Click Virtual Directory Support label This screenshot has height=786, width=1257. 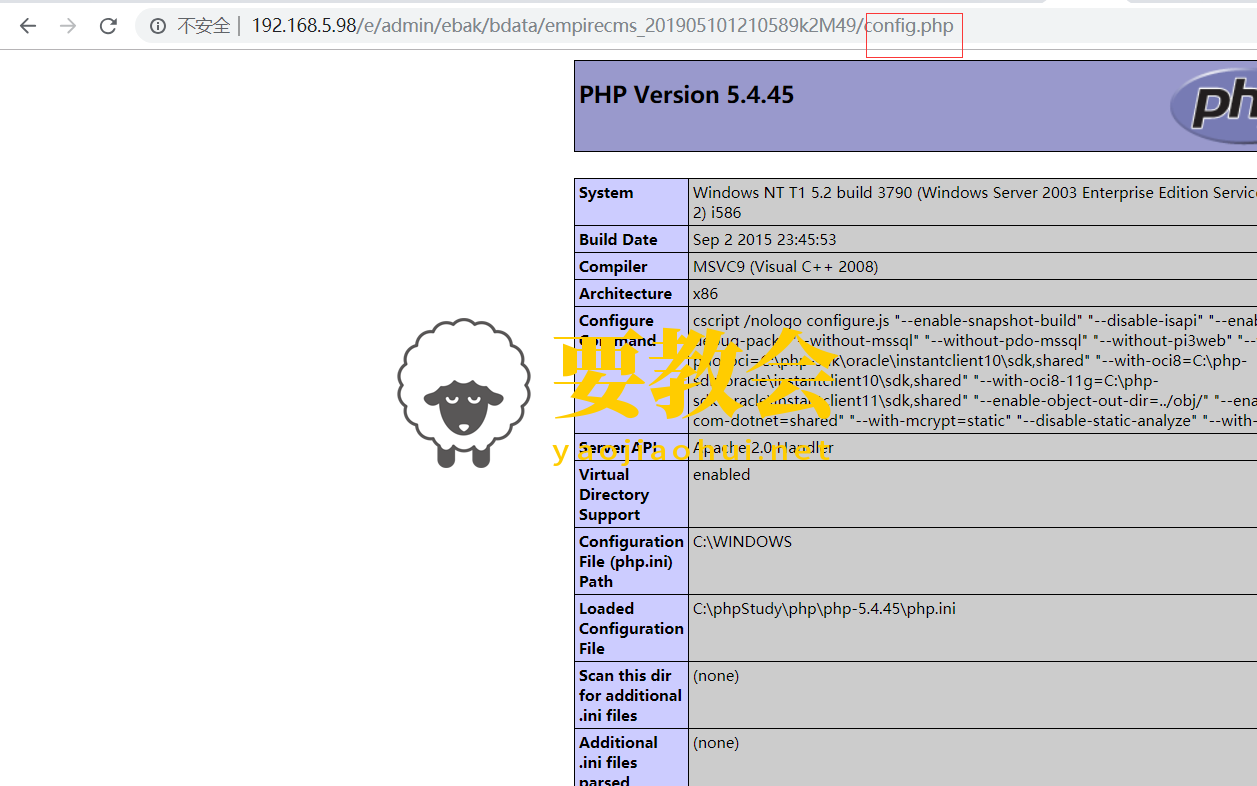pos(614,495)
